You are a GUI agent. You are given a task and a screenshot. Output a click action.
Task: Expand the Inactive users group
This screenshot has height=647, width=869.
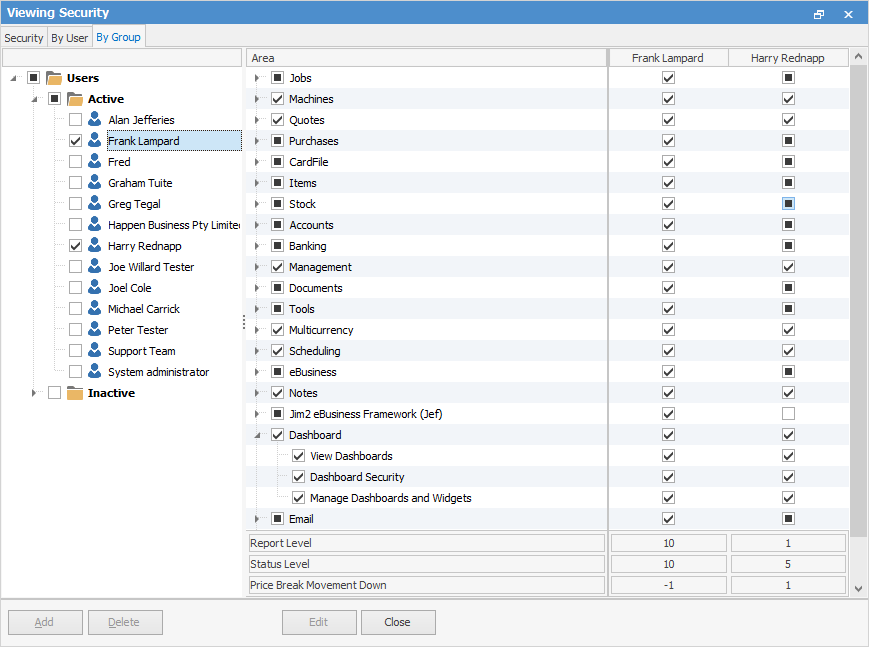click(x=34, y=392)
